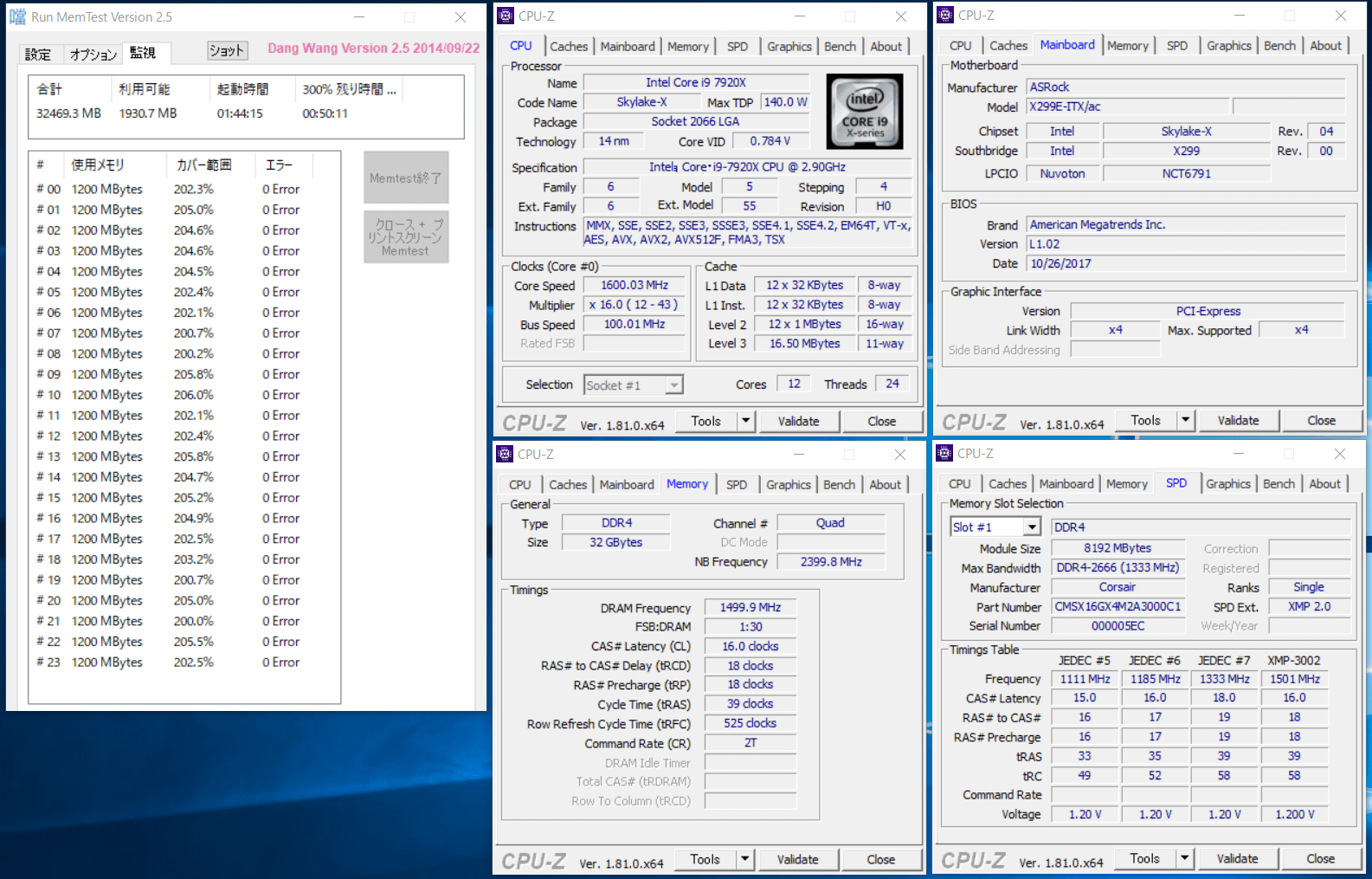Expand the Slot #1 memory slot dropdown
The width and height of the screenshot is (1372, 879).
tap(1031, 527)
